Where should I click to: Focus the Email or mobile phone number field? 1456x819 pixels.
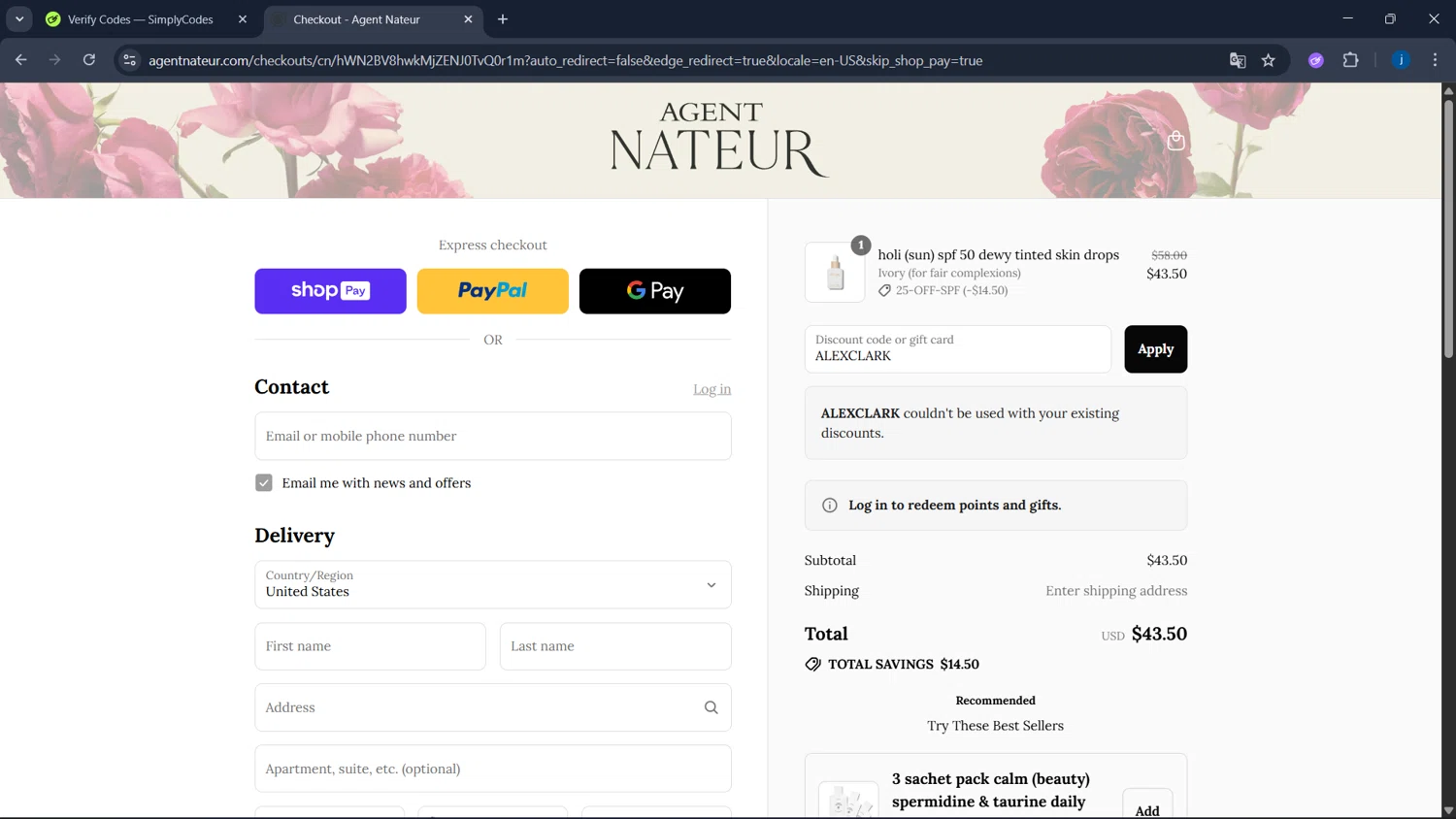click(x=493, y=437)
